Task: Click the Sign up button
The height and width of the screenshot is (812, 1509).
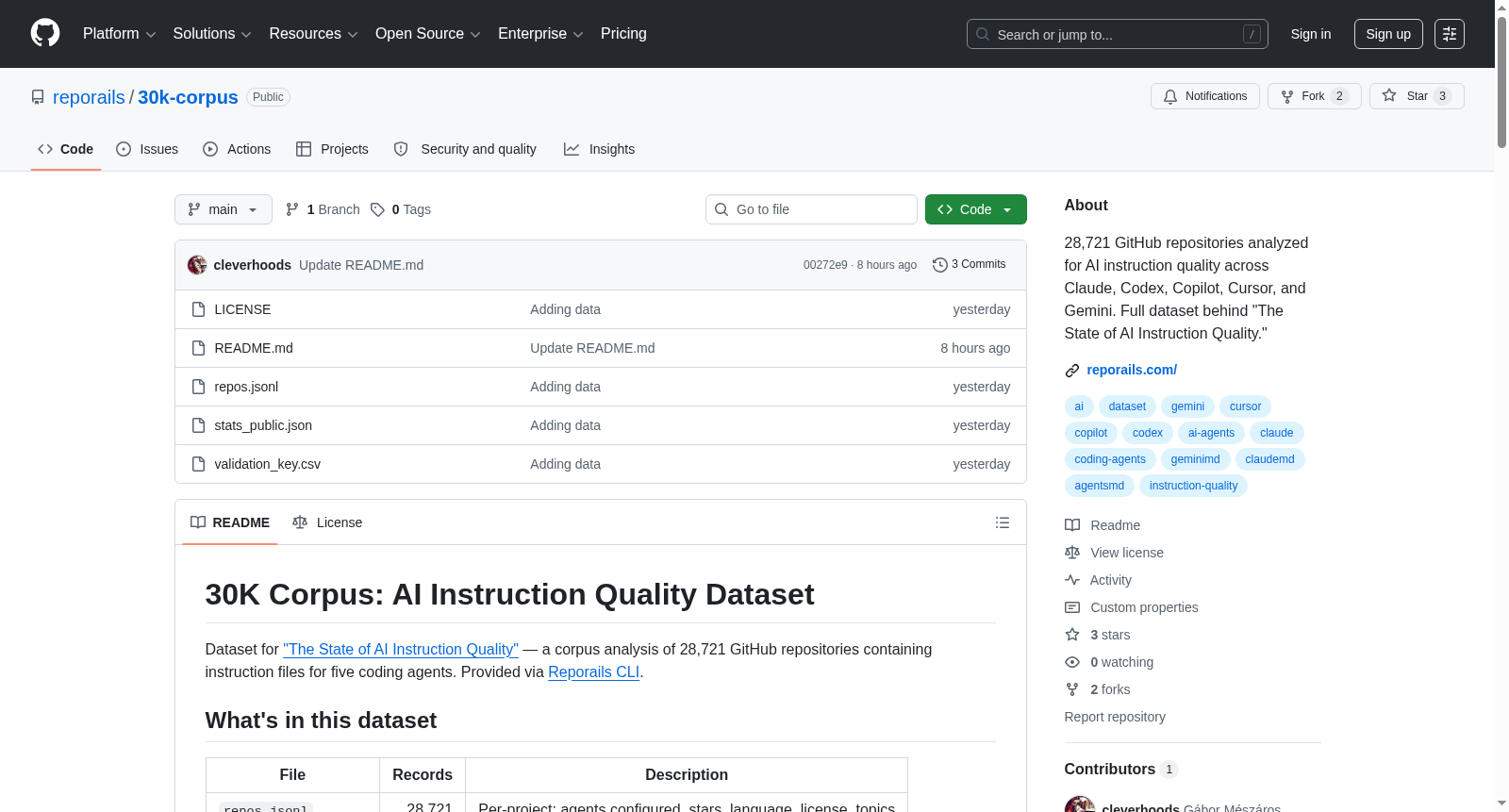Action: pyautogui.click(x=1388, y=34)
